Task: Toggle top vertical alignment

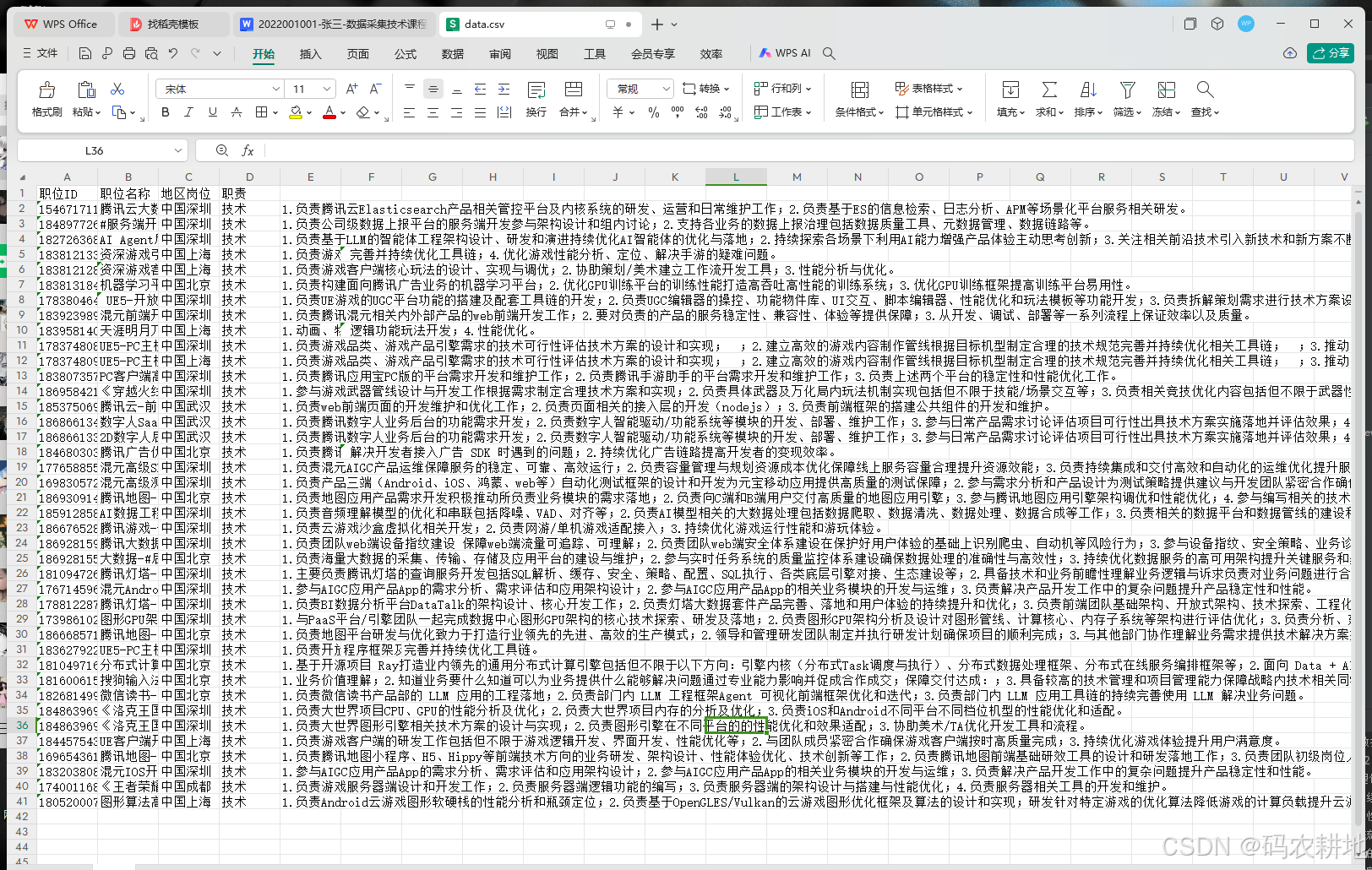Action: (x=410, y=89)
